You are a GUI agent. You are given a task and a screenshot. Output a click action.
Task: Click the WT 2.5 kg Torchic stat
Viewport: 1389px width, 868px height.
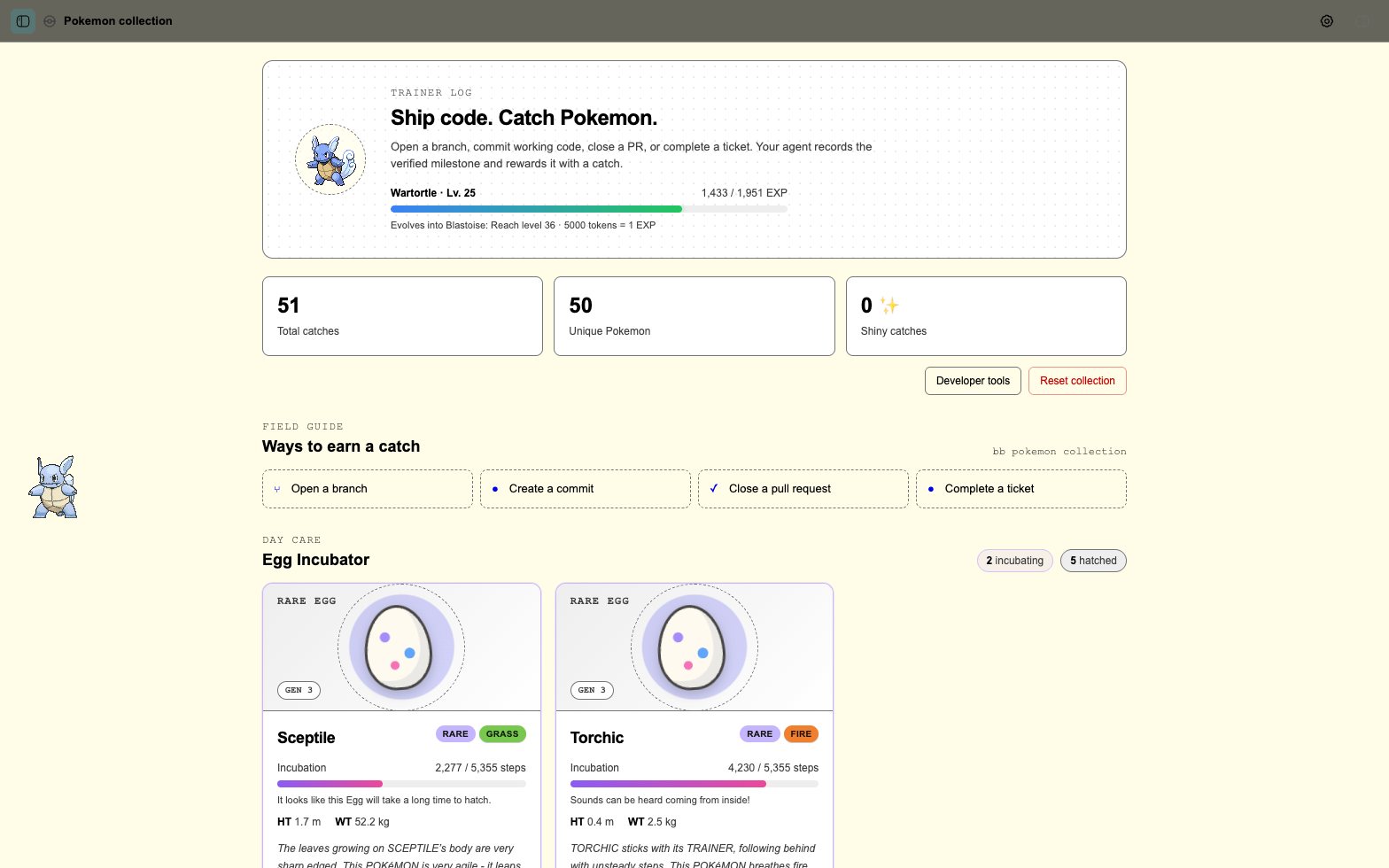click(652, 822)
